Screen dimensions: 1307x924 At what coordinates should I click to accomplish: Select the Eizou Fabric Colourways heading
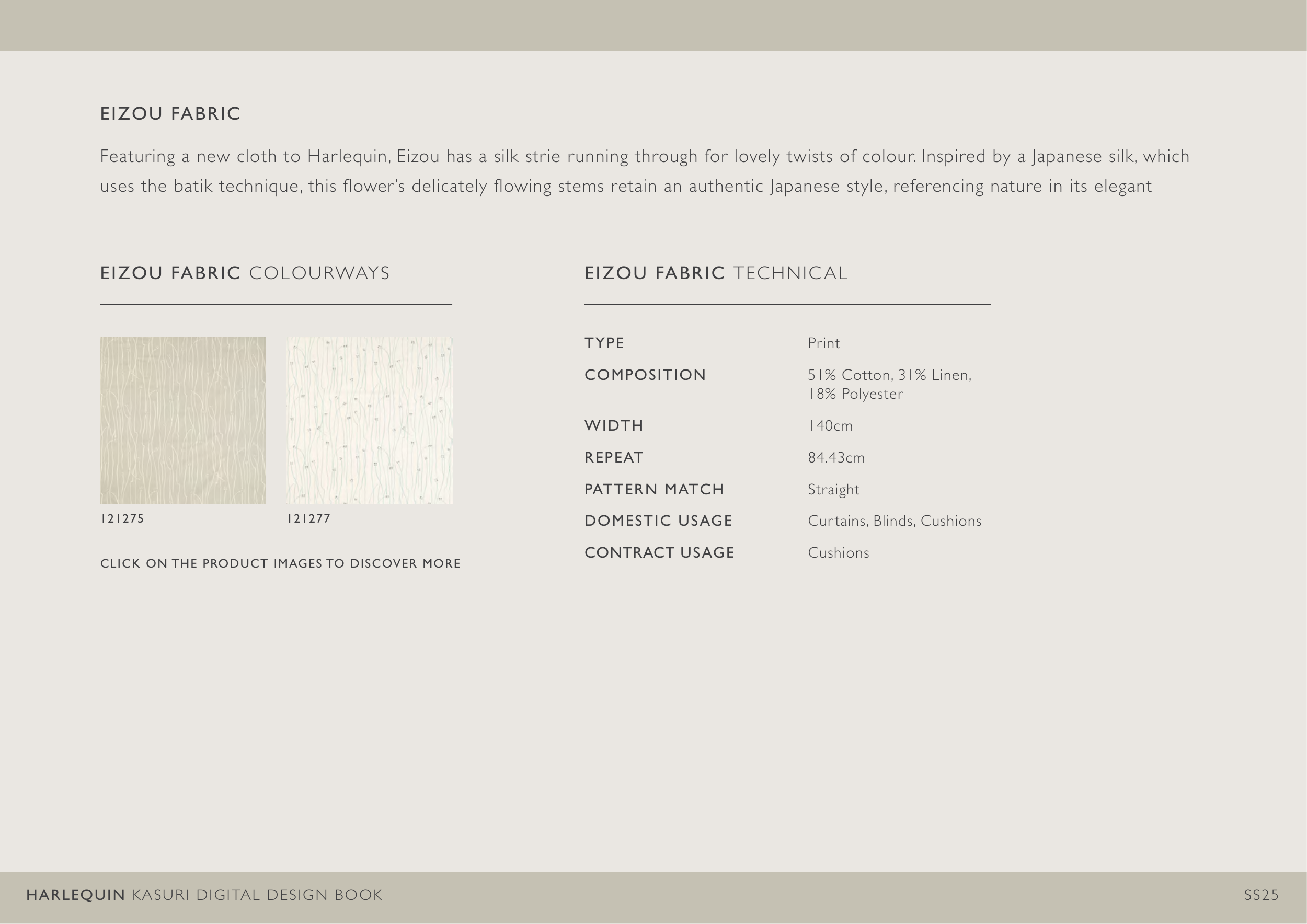coord(245,273)
